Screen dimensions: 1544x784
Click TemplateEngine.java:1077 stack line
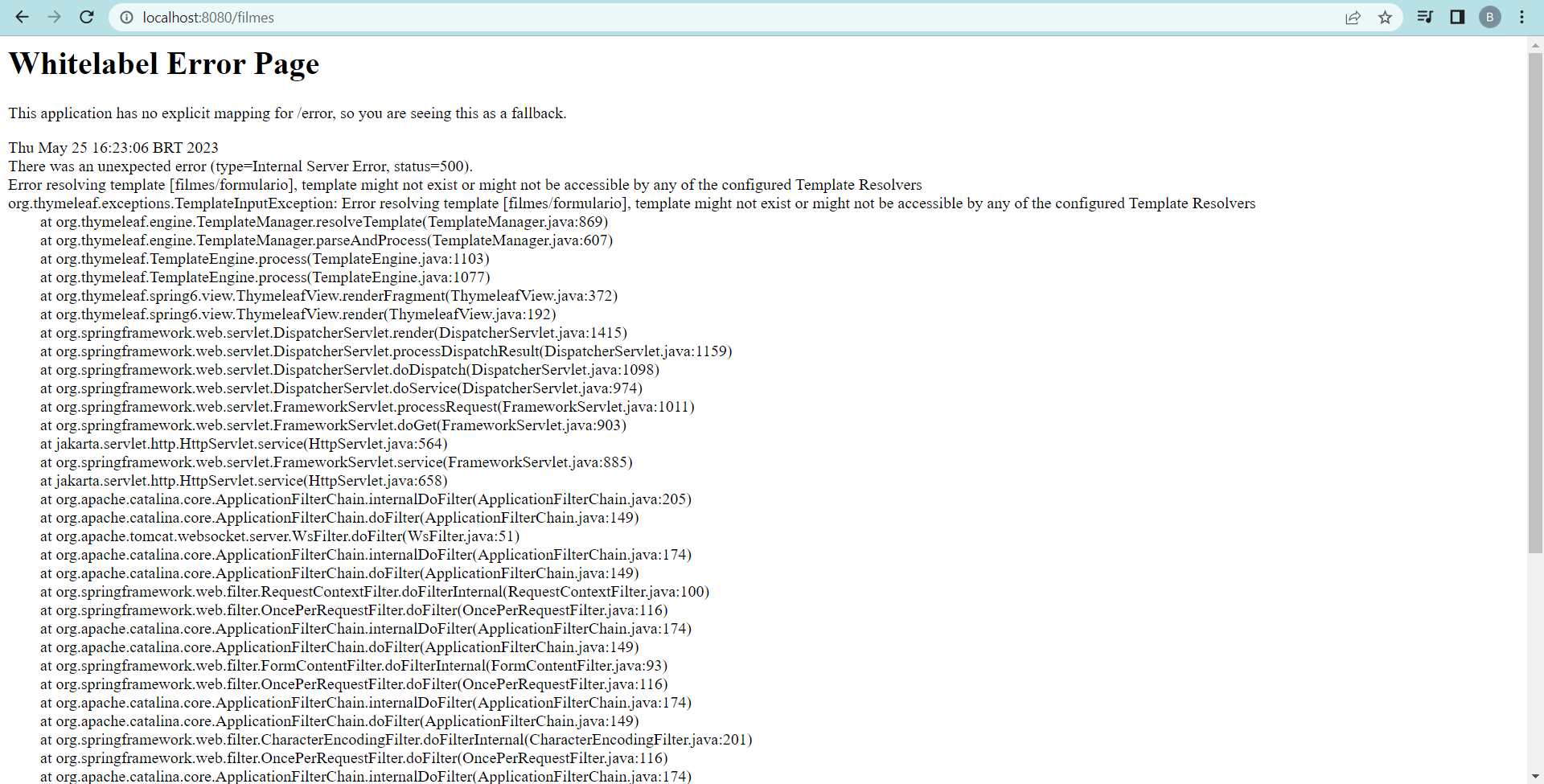point(265,277)
